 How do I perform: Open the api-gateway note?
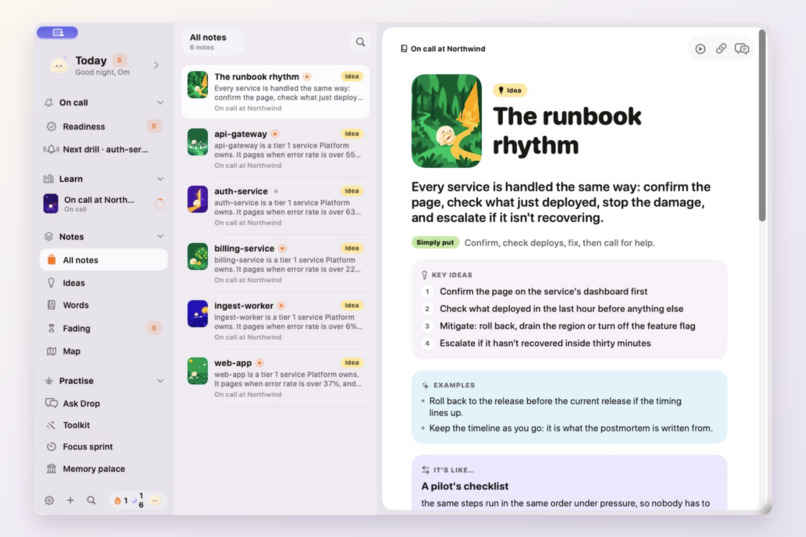(276, 149)
